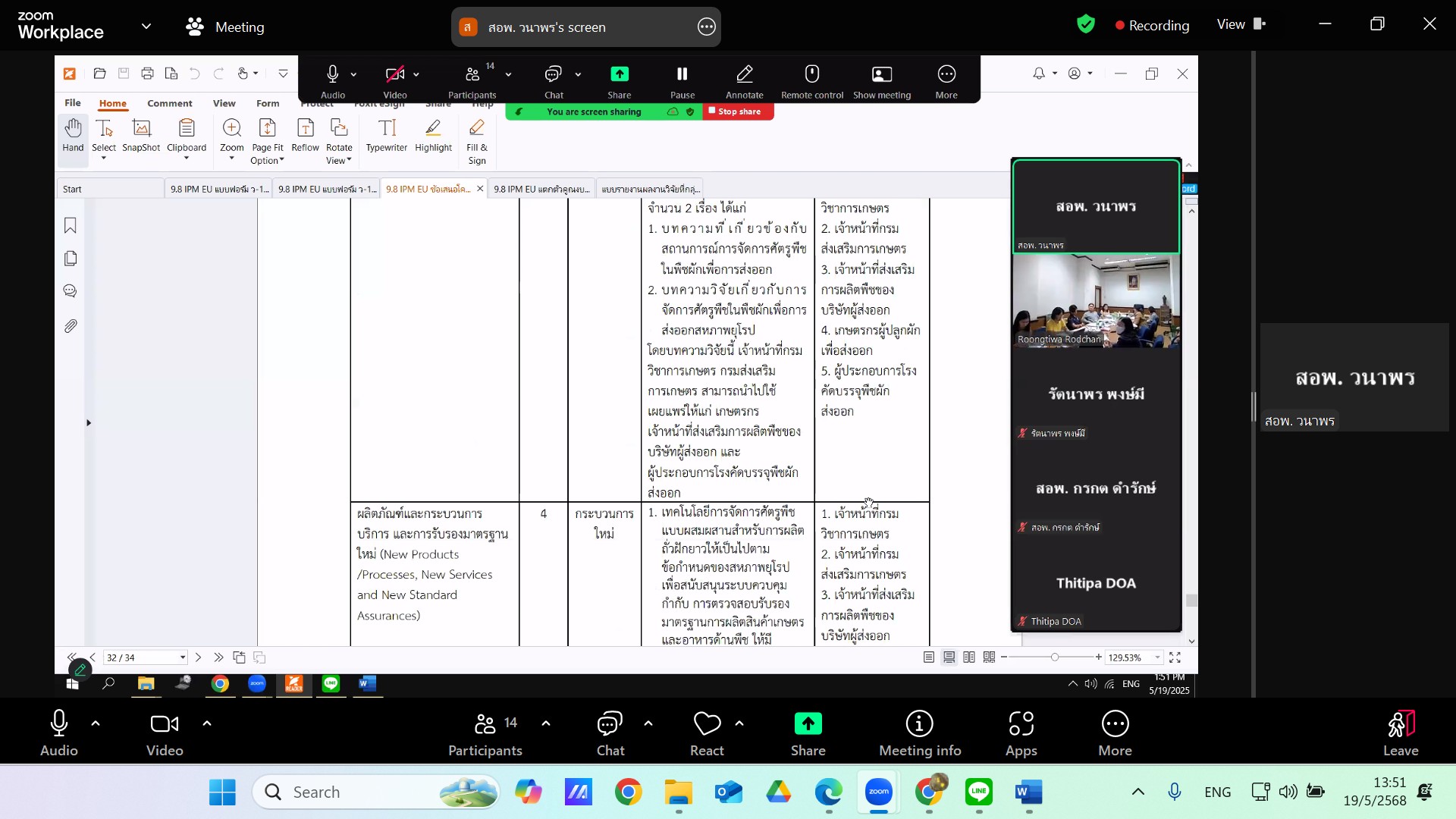Expand the left navigation panel arrow
Screen dimensions: 1456x819
(x=89, y=422)
